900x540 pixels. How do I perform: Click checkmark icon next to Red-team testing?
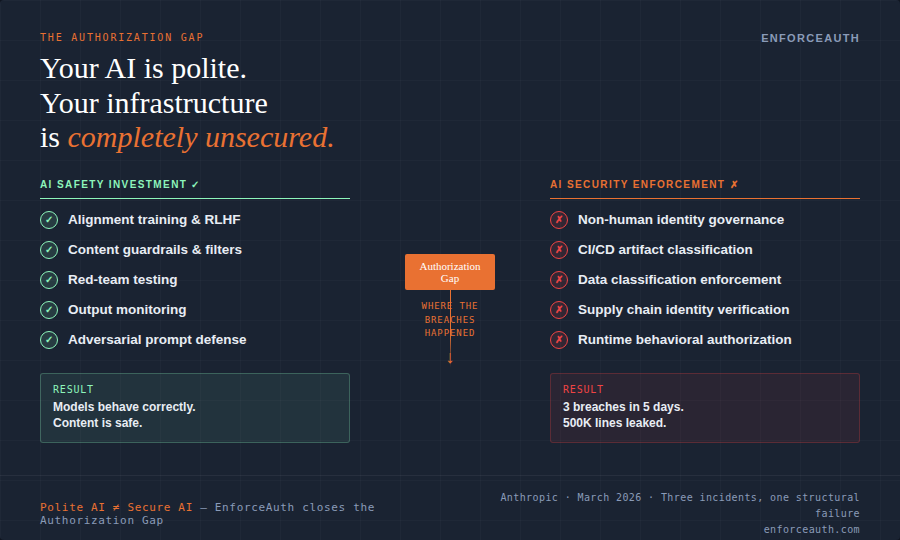tap(49, 280)
